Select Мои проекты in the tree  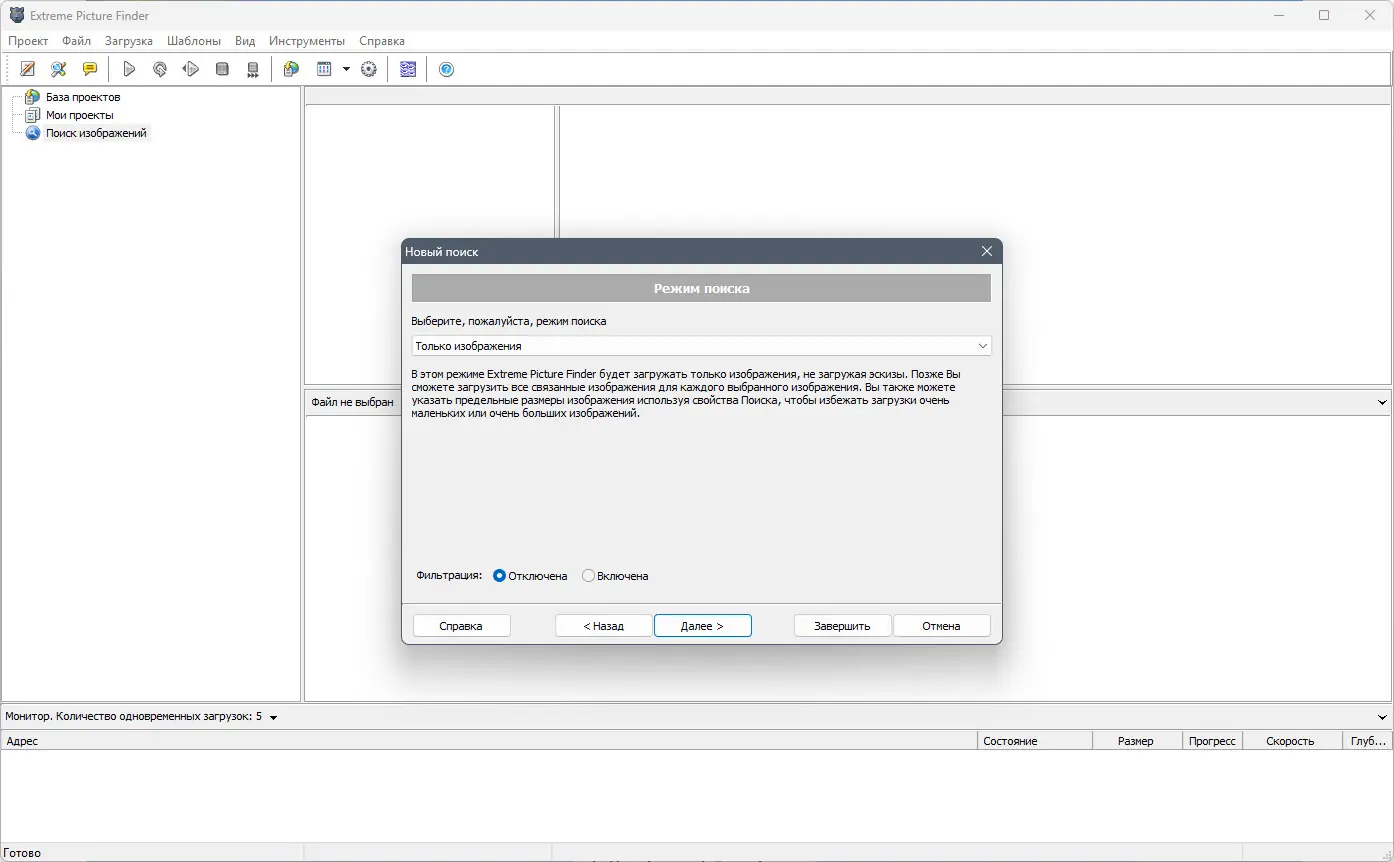(x=80, y=115)
